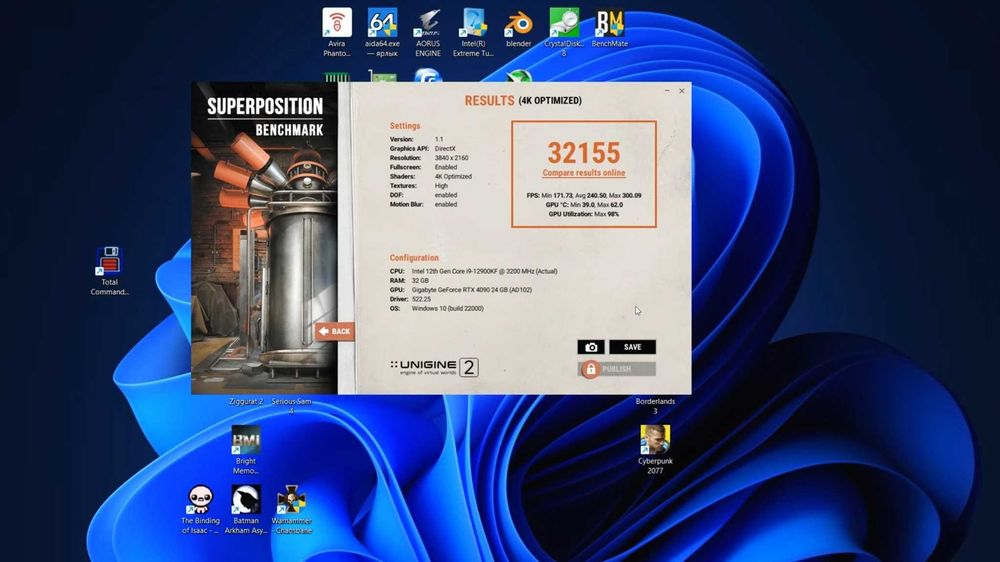The image size is (1000, 562).
Task: Select the Borderlands 3 desktop label
Action: coord(655,406)
